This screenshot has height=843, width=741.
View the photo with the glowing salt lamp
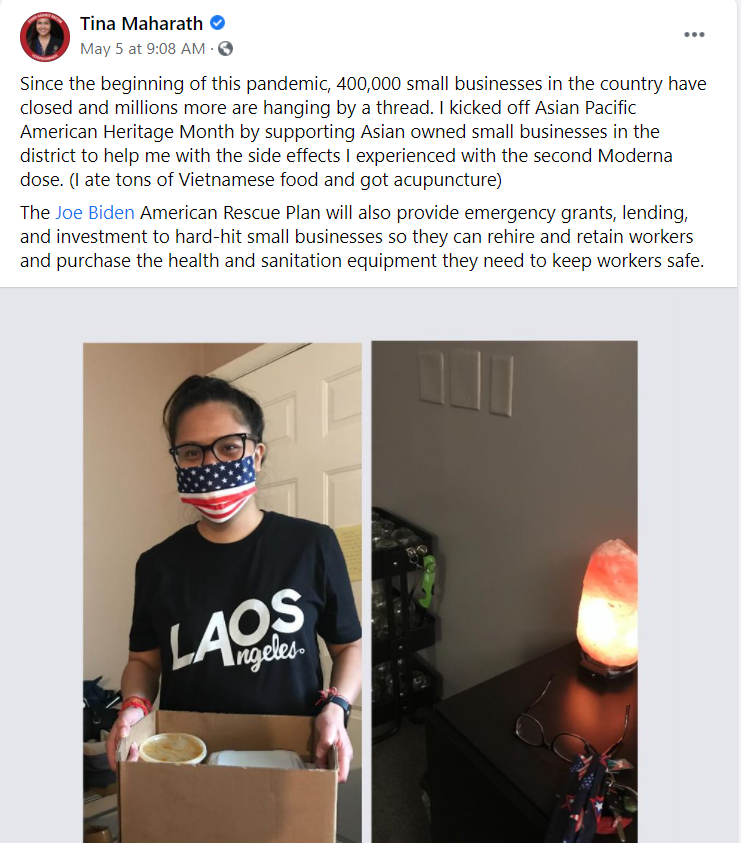[504, 591]
